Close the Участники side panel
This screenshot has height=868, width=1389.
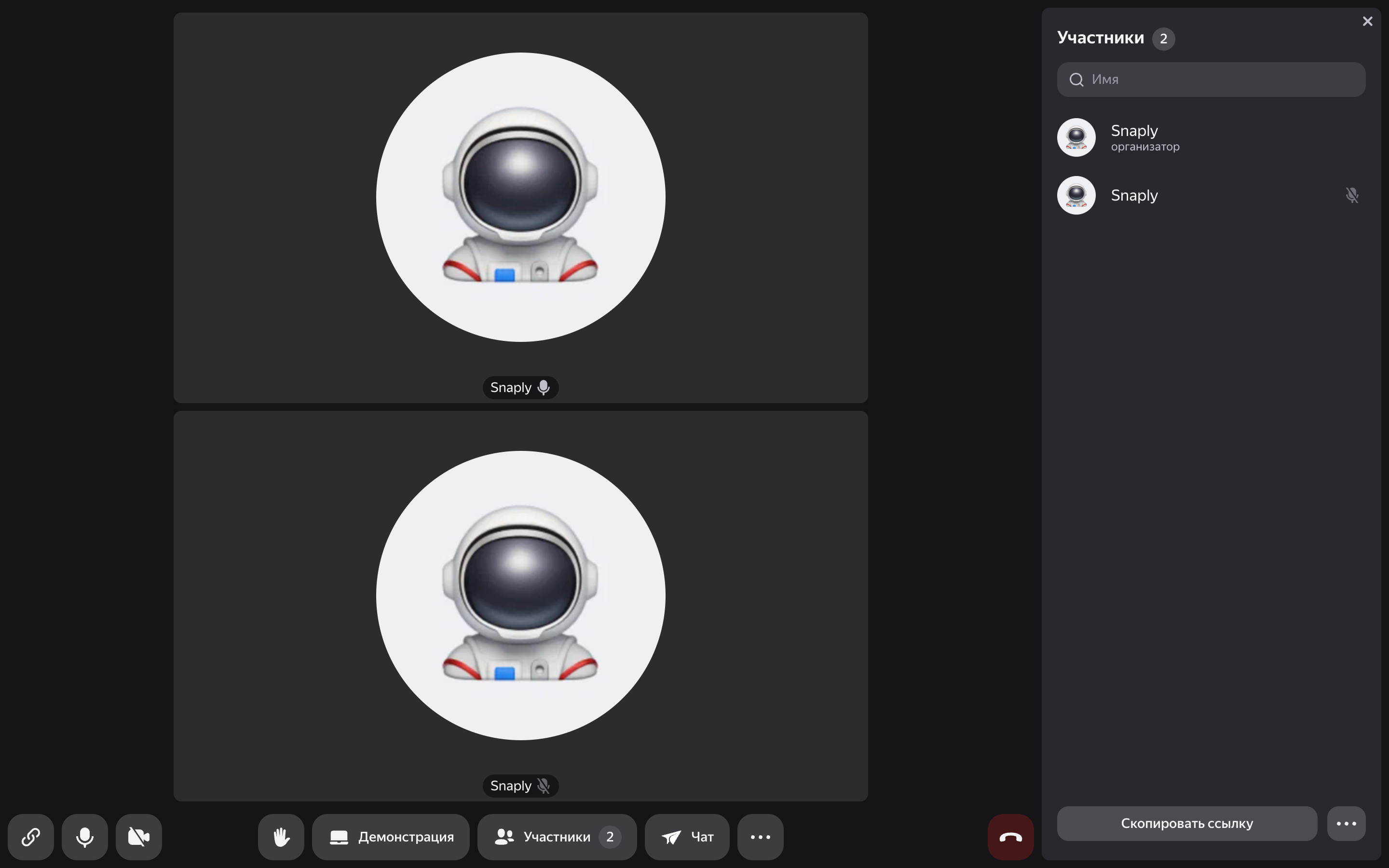(x=1367, y=21)
